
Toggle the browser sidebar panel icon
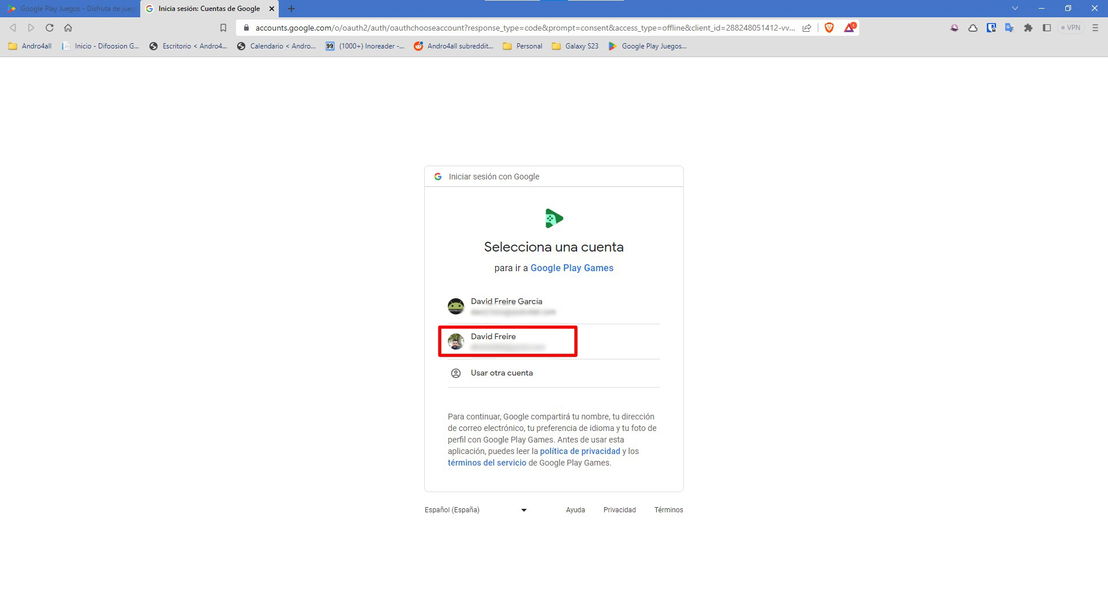point(1047,28)
